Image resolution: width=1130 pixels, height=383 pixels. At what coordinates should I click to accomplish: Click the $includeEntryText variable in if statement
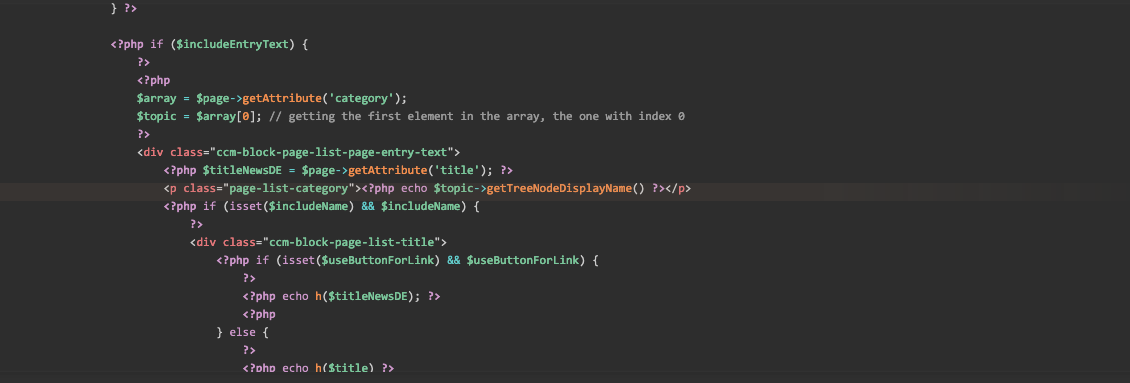point(232,44)
